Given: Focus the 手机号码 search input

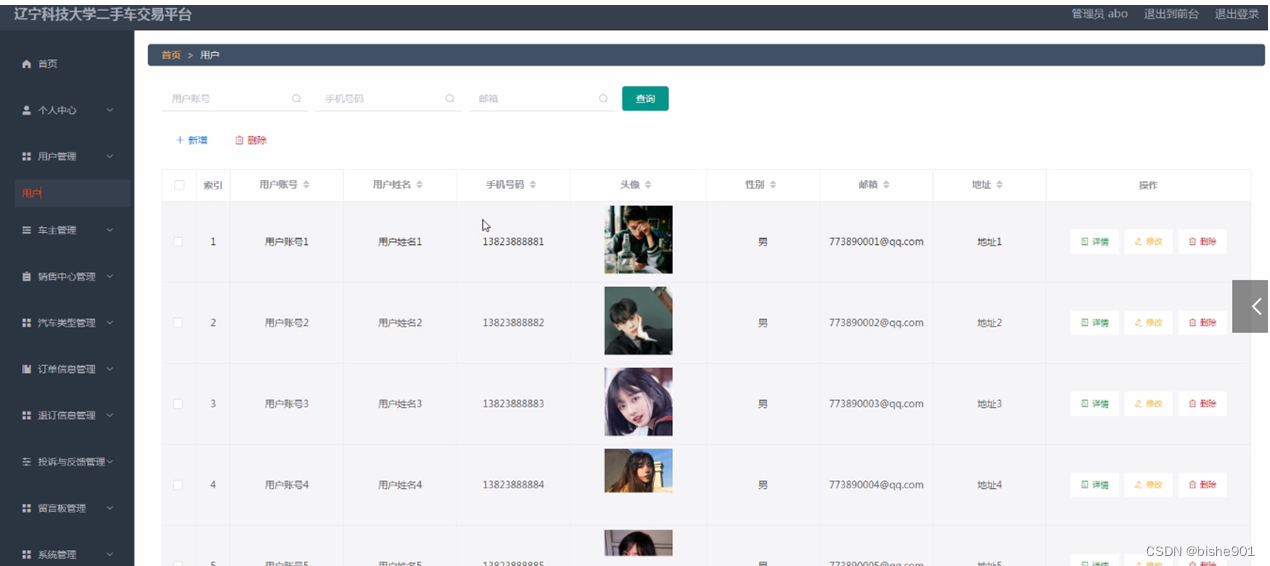Looking at the screenshot, I should (388, 99).
